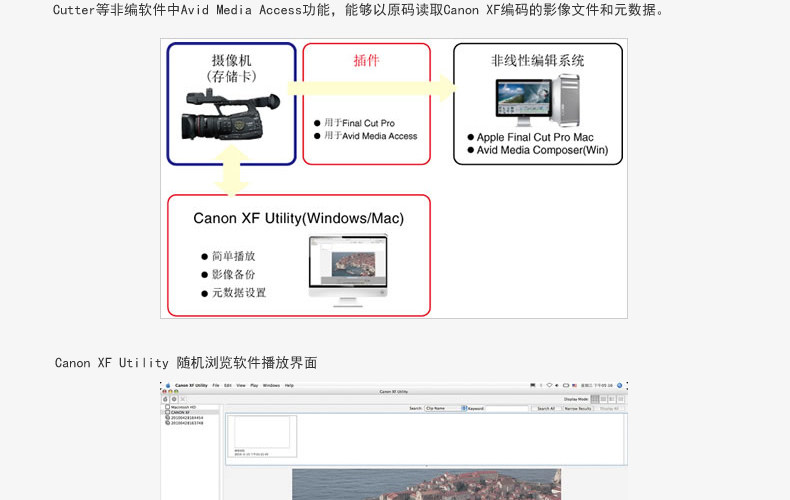Click the green zoom window button
The image size is (790, 500).
tap(176, 392)
